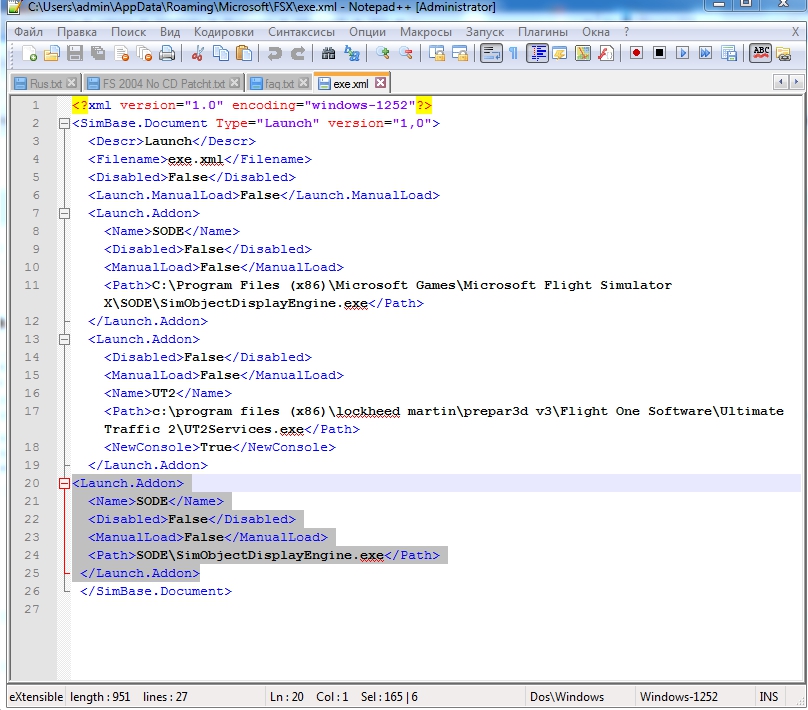Click line number 18 in margin

[32, 447]
